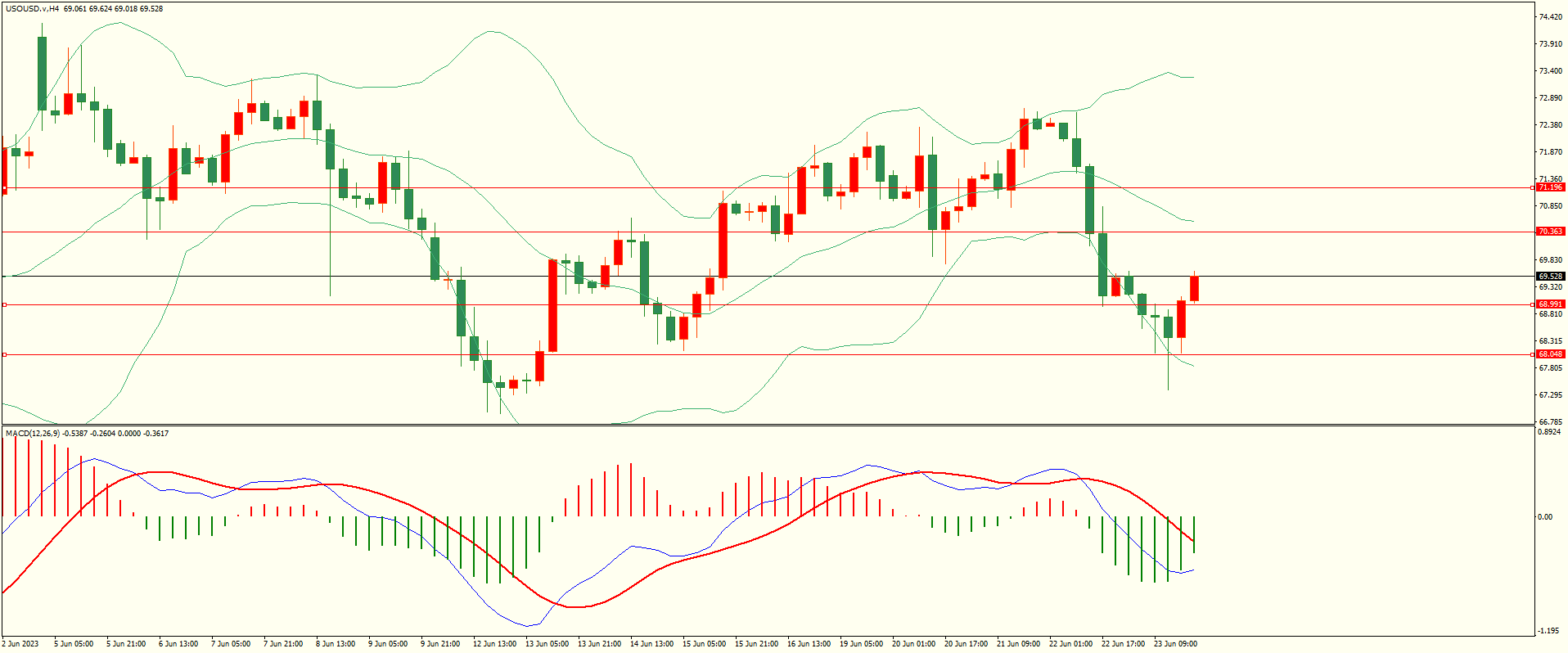Click the red 68.991 price level label
The height and width of the screenshot is (653, 1568).
1550,304
